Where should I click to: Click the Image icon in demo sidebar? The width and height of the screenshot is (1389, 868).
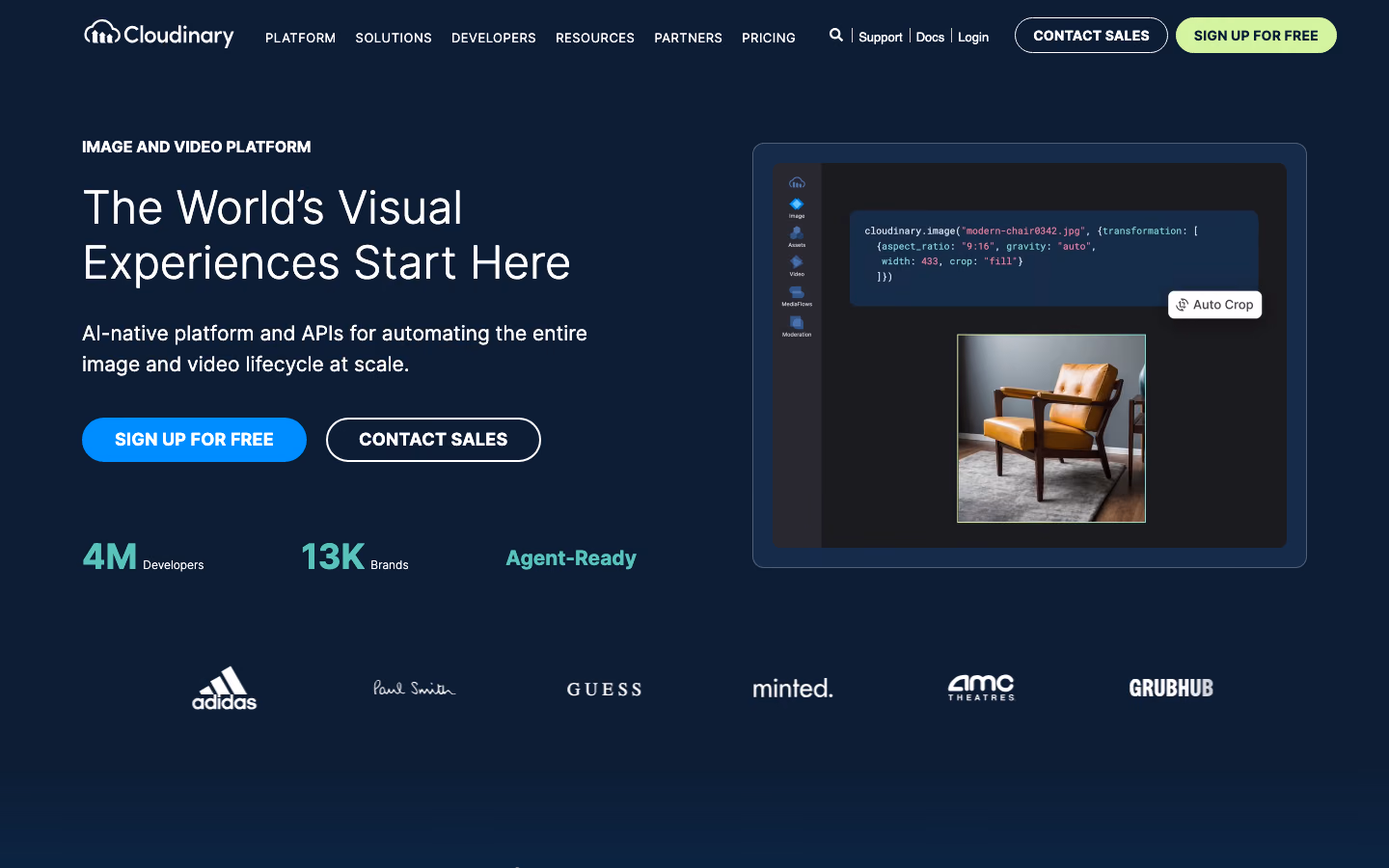[797, 207]
